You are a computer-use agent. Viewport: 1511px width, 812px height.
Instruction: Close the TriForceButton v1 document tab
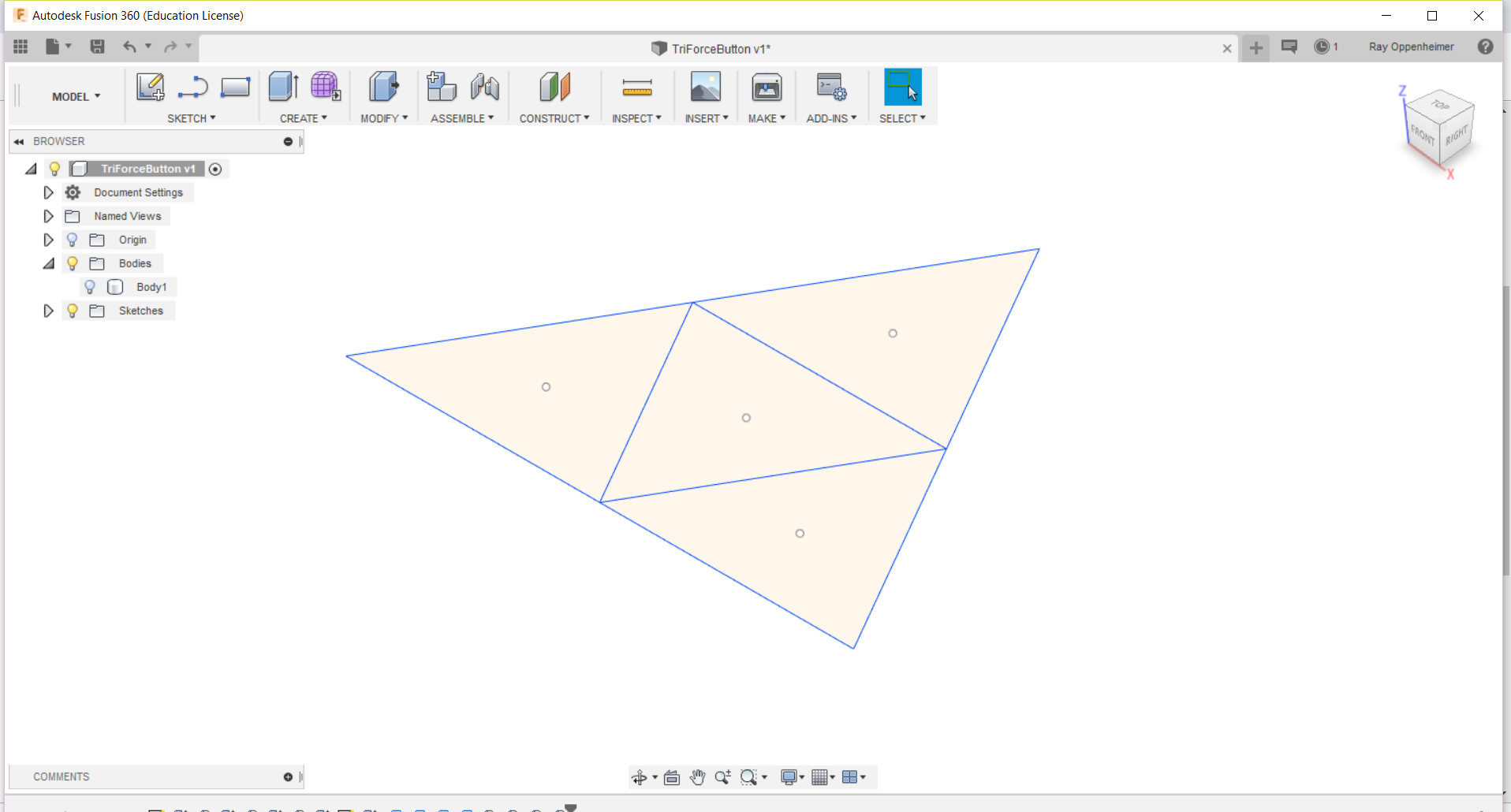coord(1227,48)
